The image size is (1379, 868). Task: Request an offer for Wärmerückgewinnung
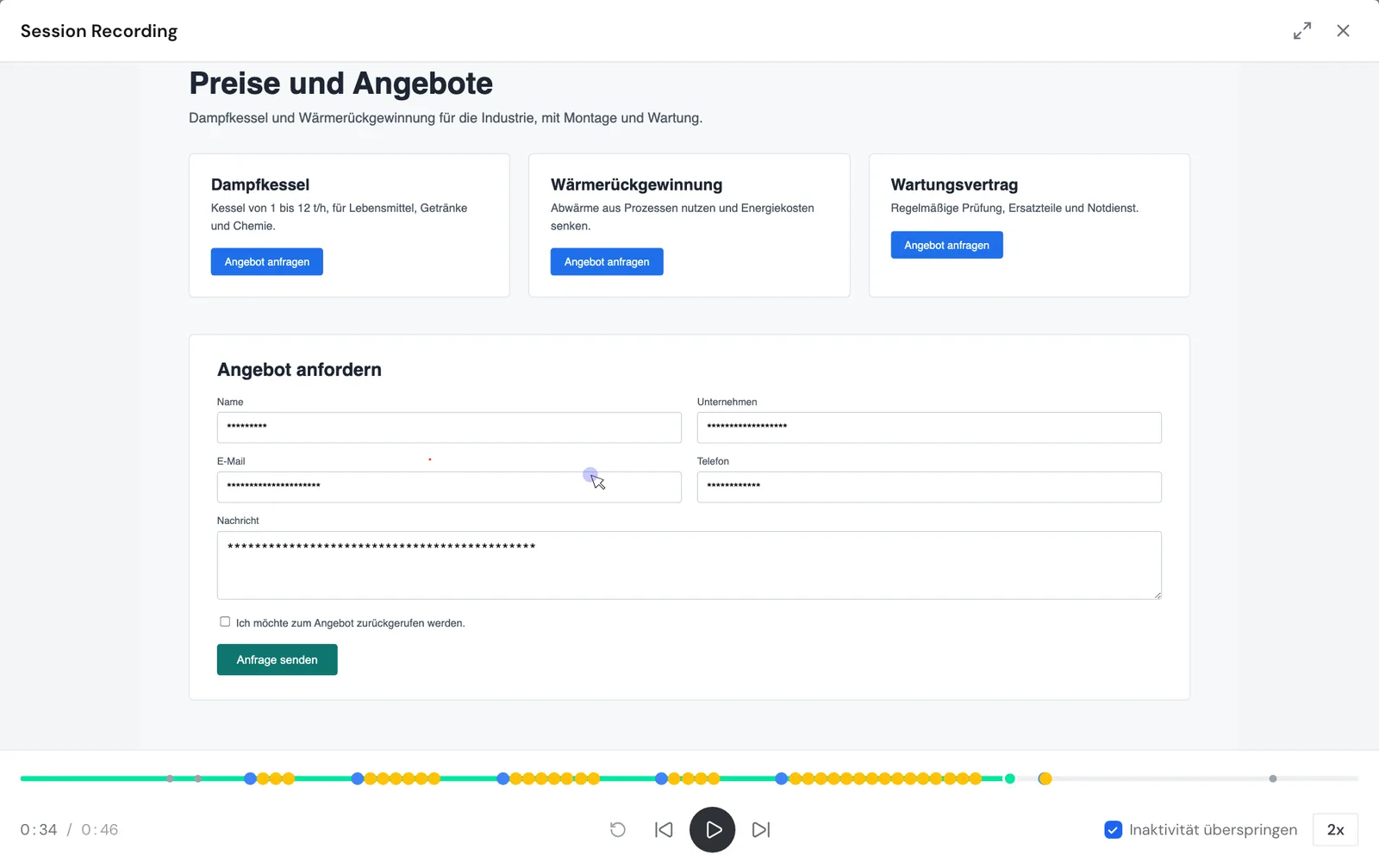point(607,262)
